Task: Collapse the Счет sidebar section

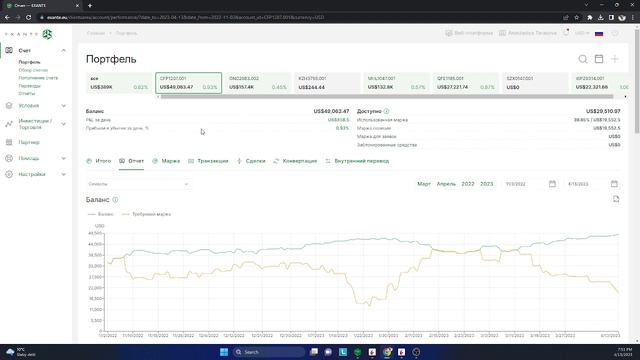Action: pyautogui.click(x=64, y=50)
